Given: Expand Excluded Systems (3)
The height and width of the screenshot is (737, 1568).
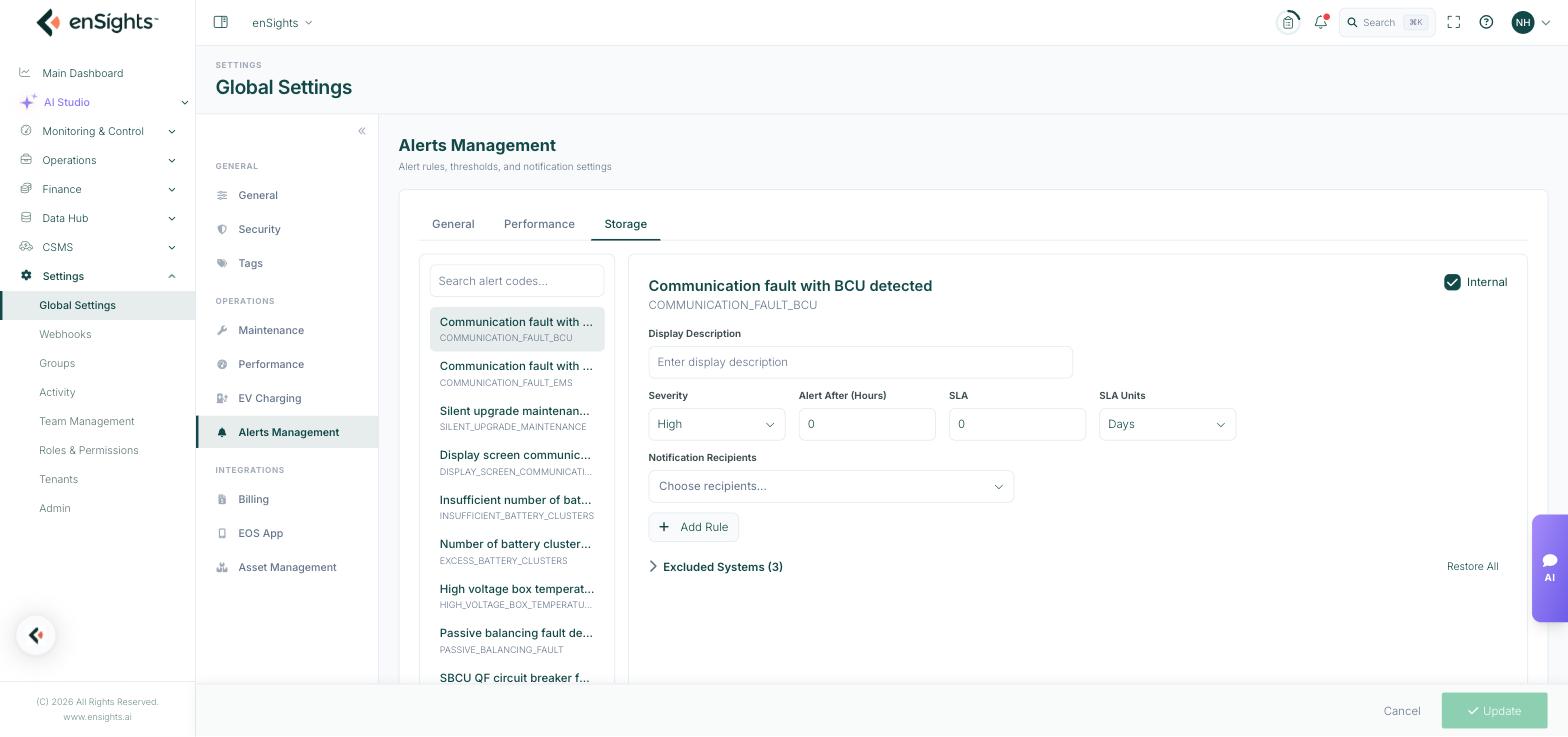Looking at the screenshot, I should click(x=716, y=567).
